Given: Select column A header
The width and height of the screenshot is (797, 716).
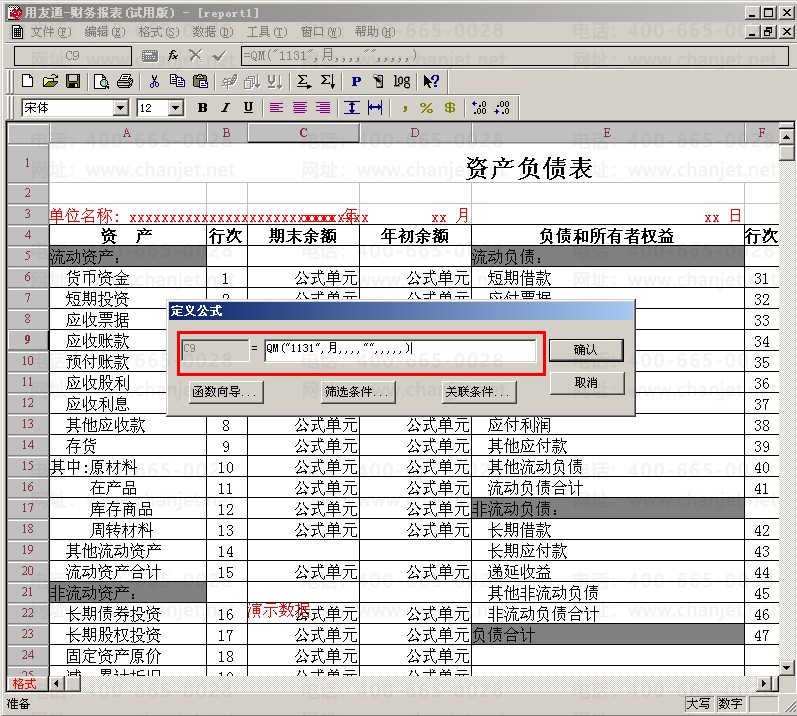Looking at the screenshot, I should click(127, 133).
